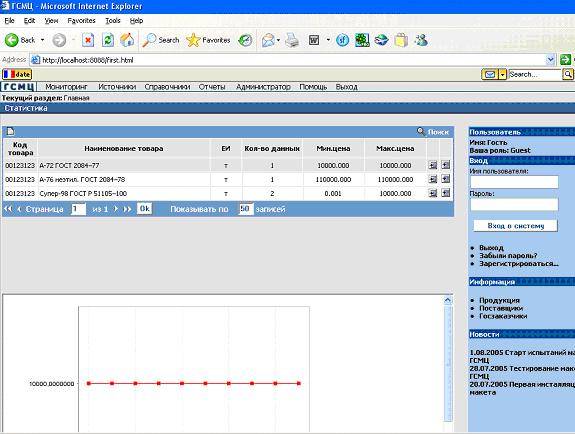Open the address bar dropdown list
This screenshot has width=575, height=434.
click(x=550, y=59)
